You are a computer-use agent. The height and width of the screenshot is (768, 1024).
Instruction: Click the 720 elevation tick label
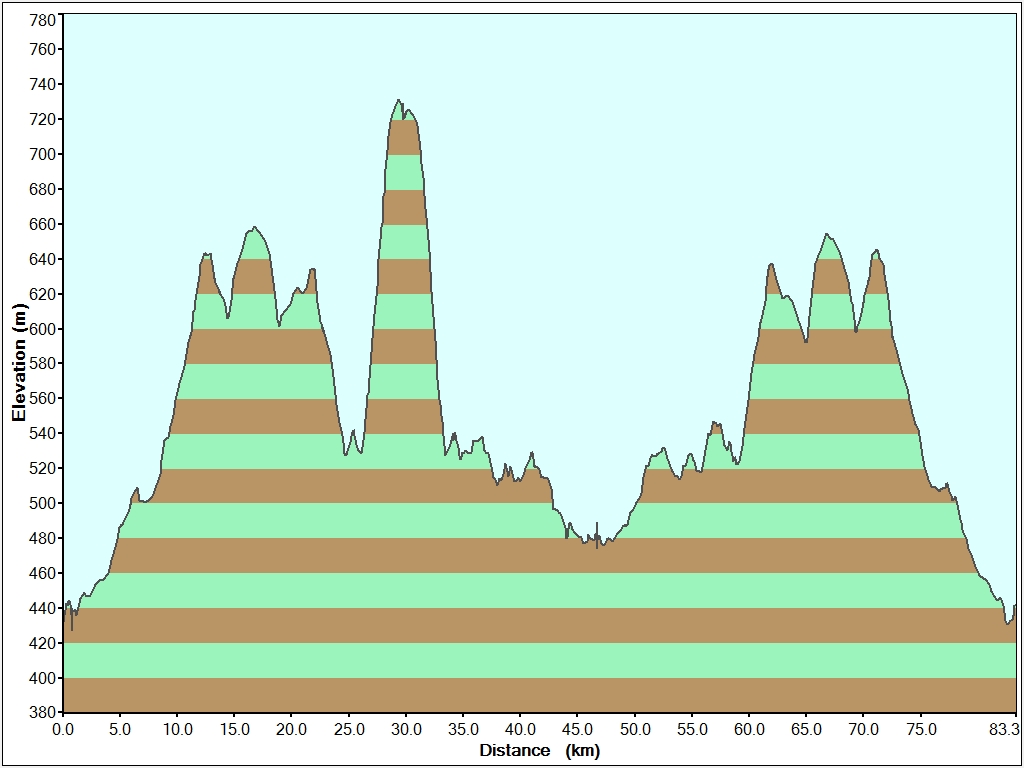pos(42,119)
